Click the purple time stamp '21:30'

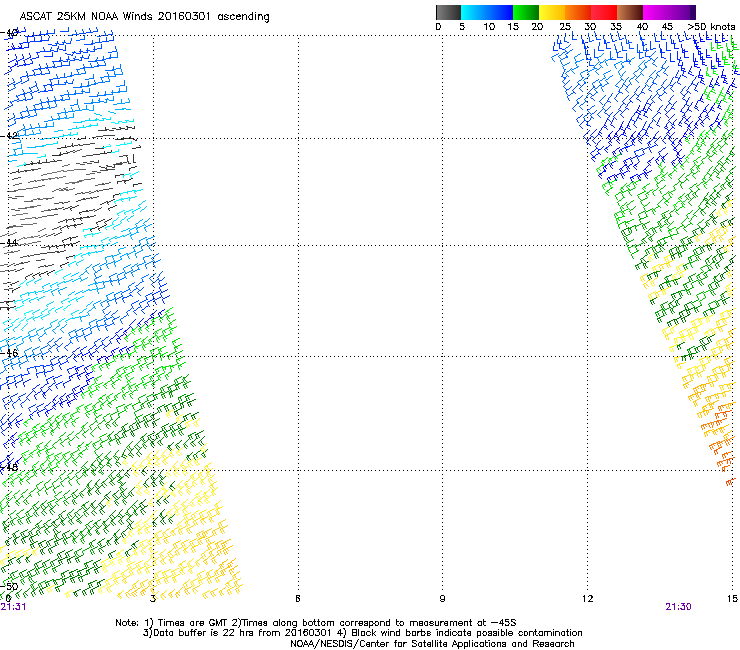(678, 607)
